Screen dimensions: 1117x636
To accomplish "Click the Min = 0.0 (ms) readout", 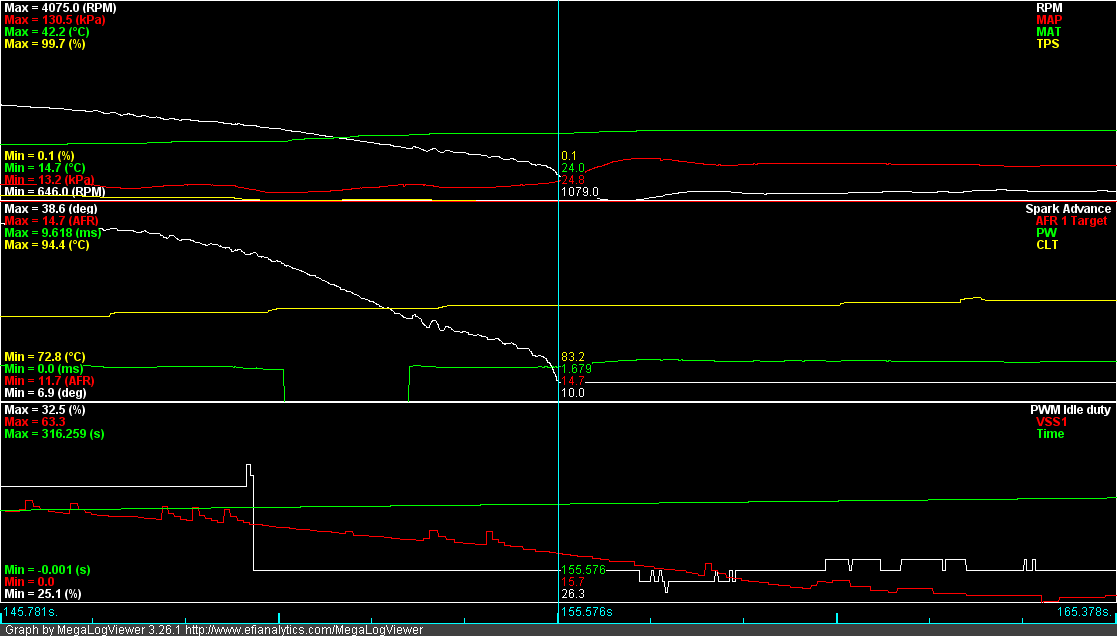I will pyautogui.click(x=43, y=369).
